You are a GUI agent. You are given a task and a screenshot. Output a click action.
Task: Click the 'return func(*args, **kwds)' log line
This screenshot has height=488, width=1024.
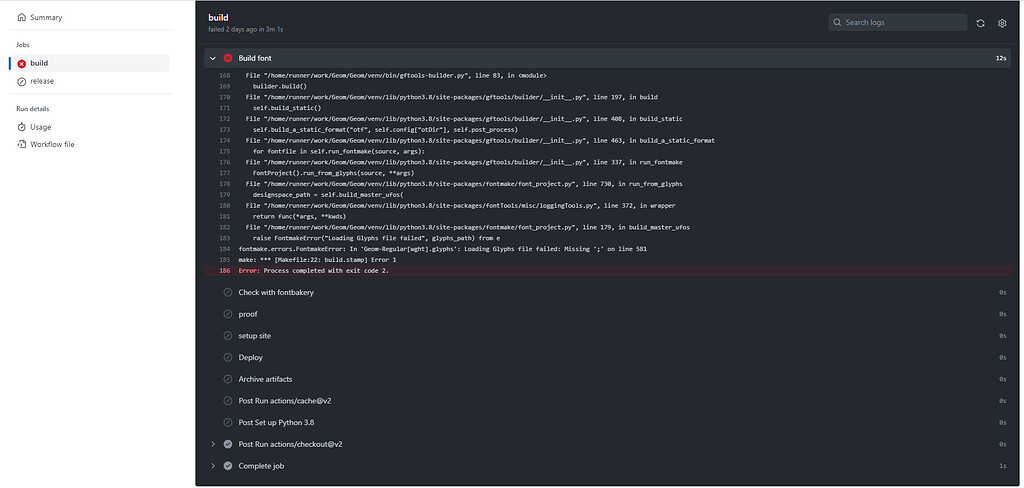(x=299, y=216)
